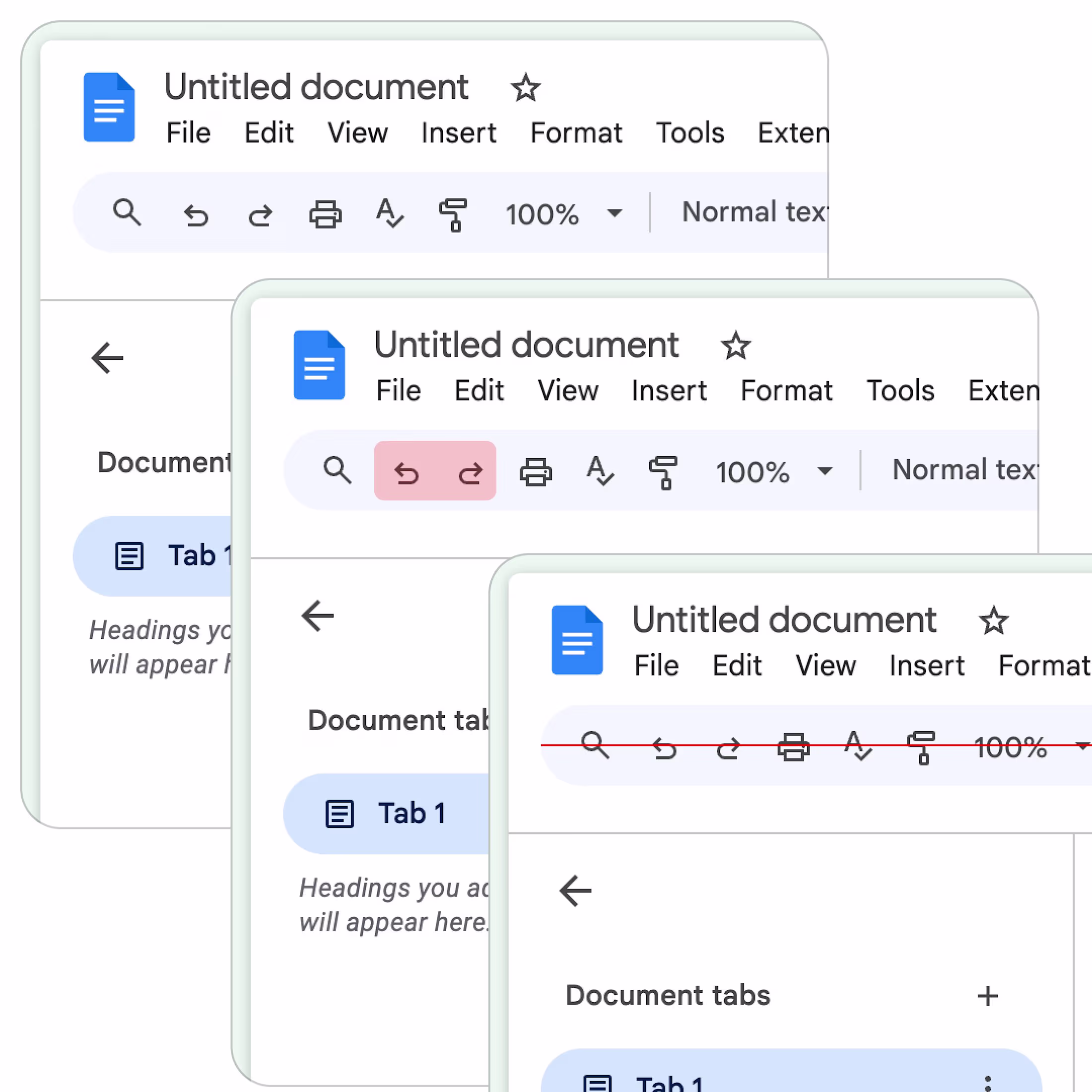This screenshot has width=1092, height=1092.
Task: Select Paint format in the back window
Action: coord(453,215)
